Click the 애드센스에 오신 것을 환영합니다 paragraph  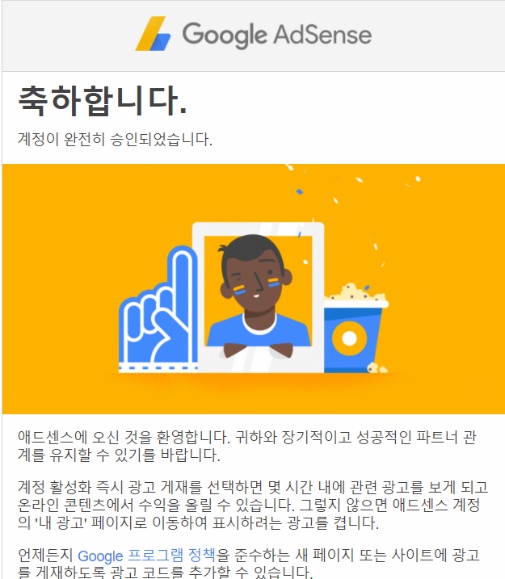click(247, 446)
